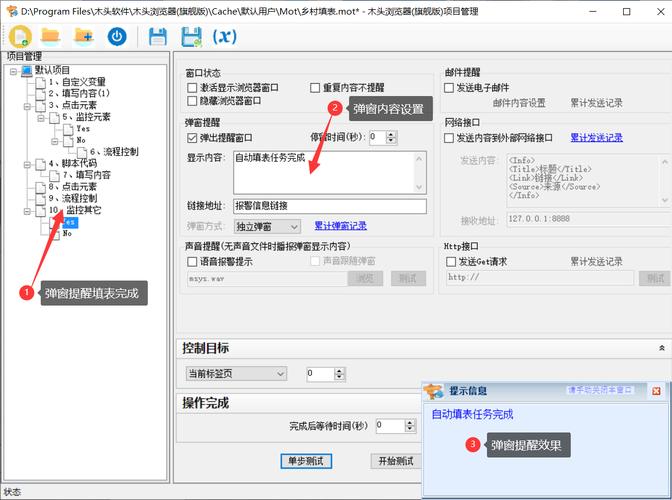Enable 语音报警提示 checkbox
The height and width of the screenshot is (500, 672).
pyautogui.click(x=192, y=261)
